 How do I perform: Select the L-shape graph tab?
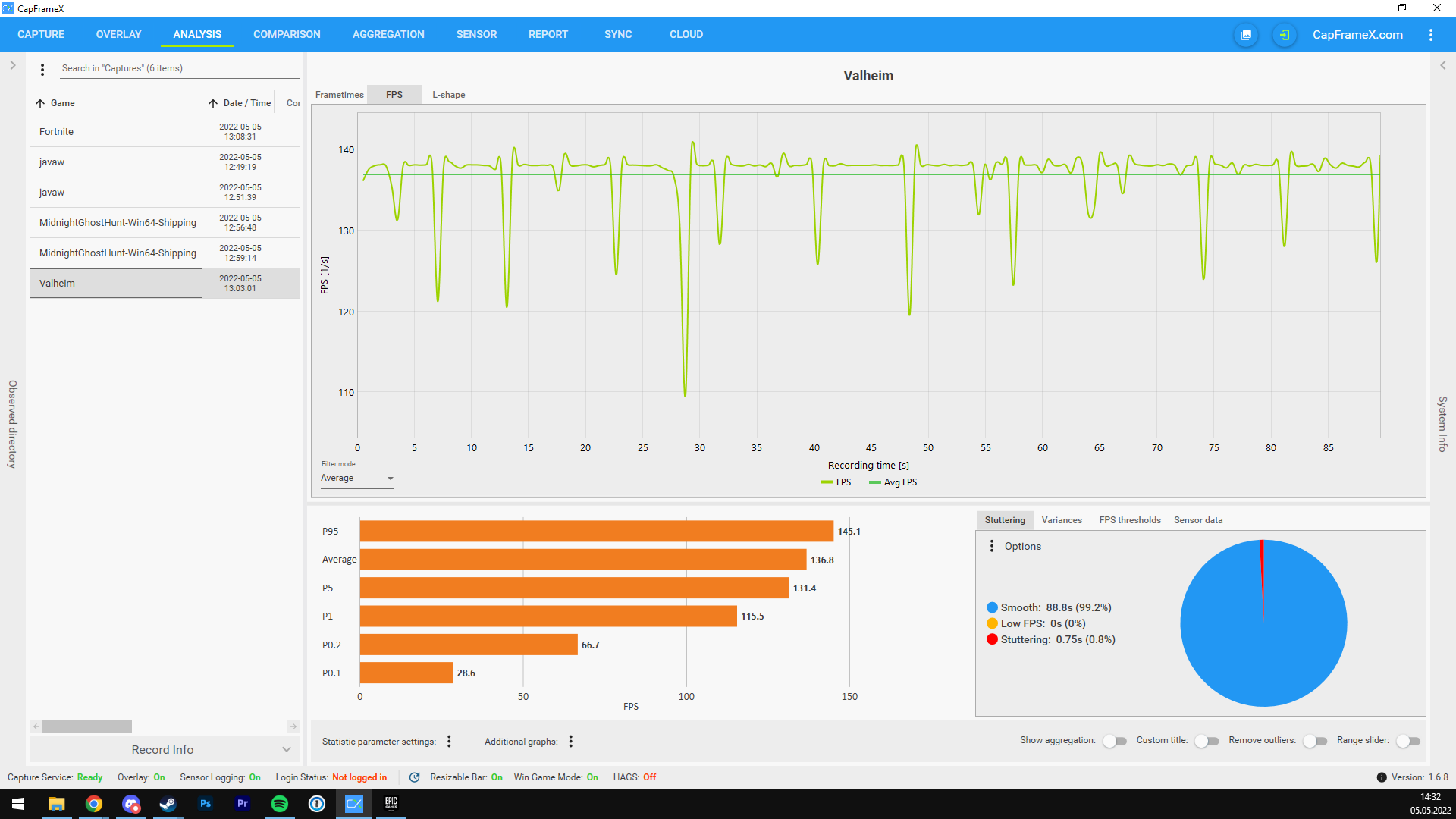point(448,95)
